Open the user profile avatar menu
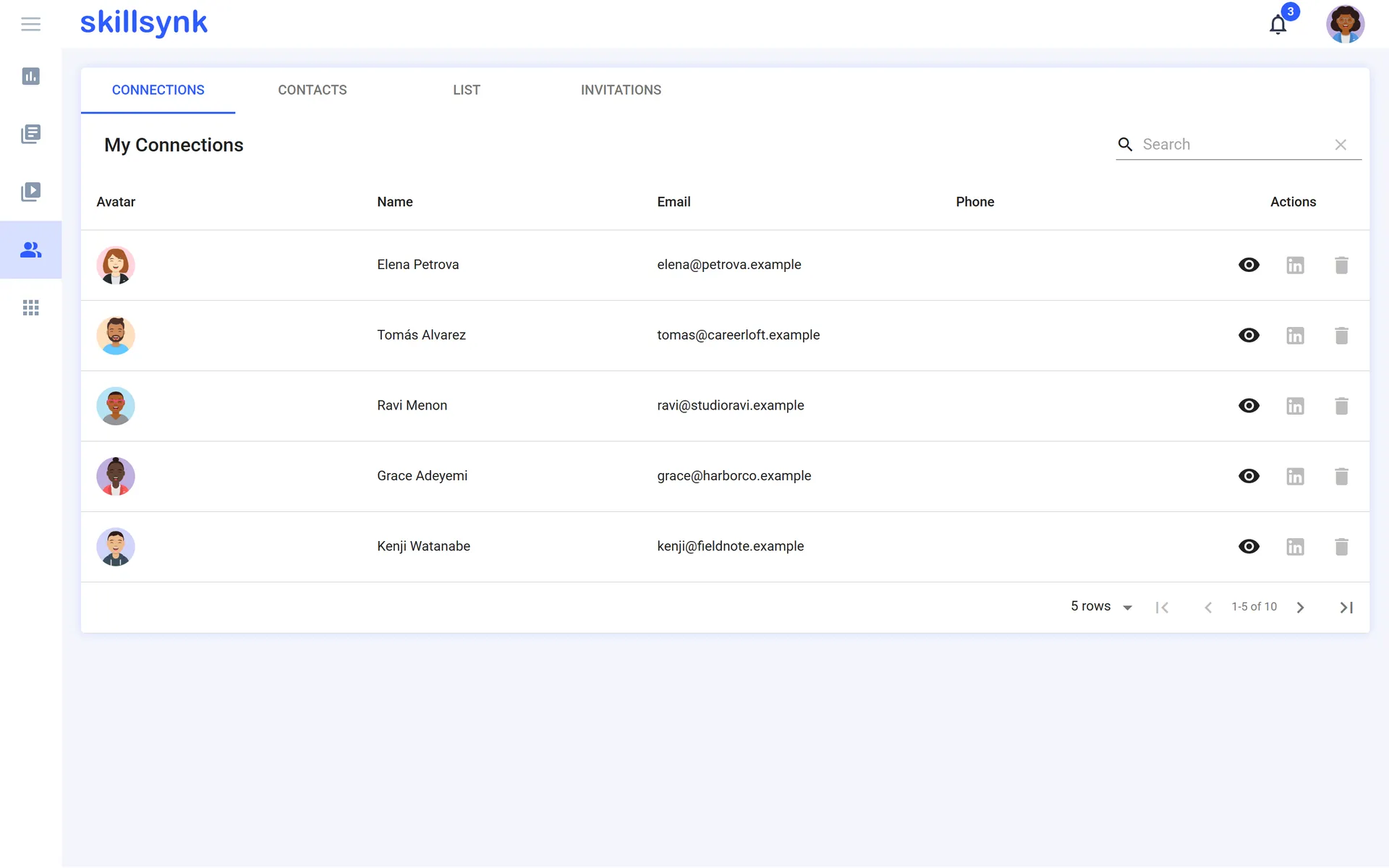Viewport: 1389px width, 868px height. point(1345,24)
